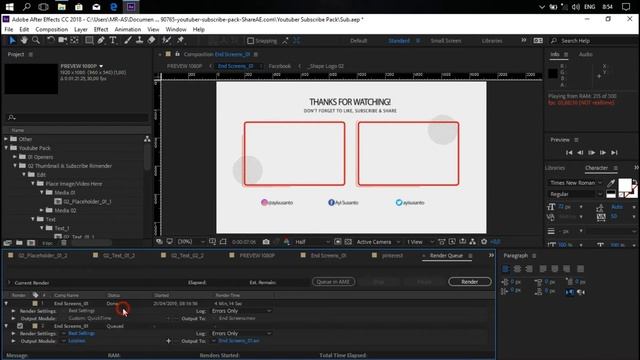This screenshot has height=360, width=640.
Task: Open the Animation menu
Action: click(x=127, y=29)
